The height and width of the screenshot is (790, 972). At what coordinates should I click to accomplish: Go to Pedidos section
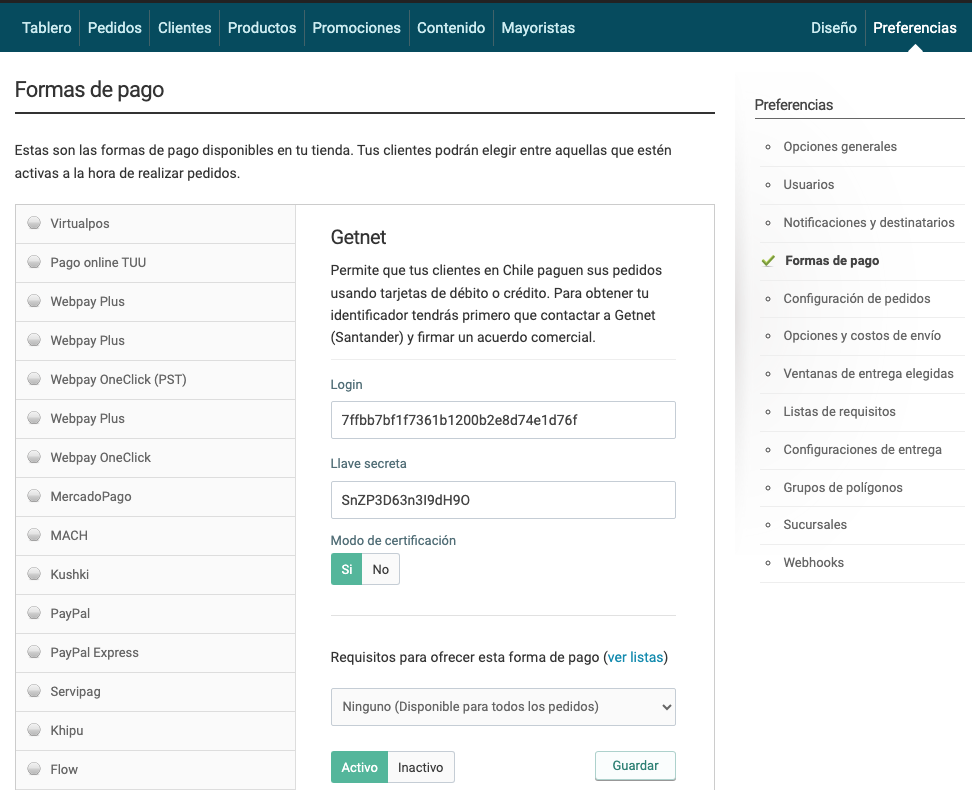(115, 28)
